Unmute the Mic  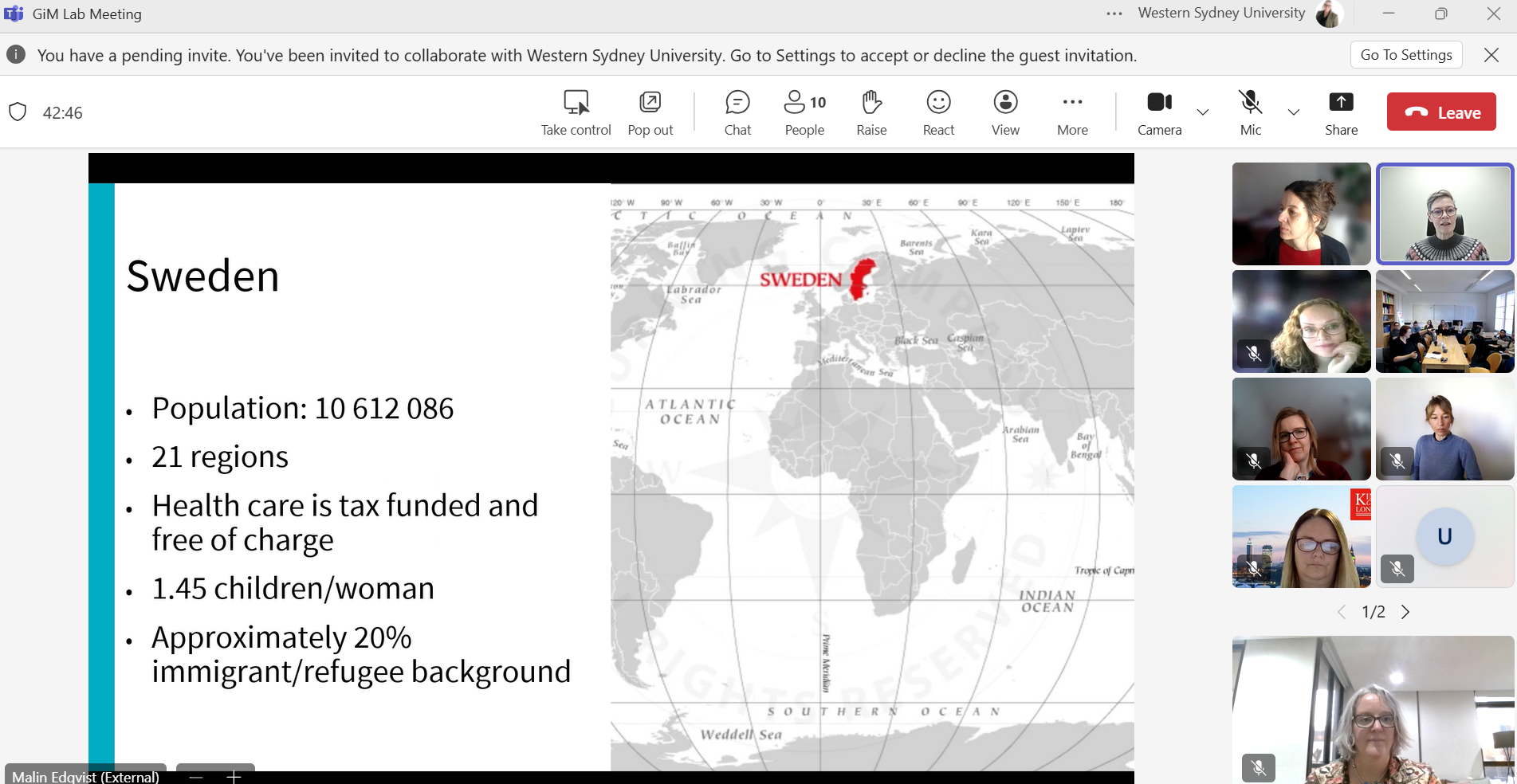1251,112
